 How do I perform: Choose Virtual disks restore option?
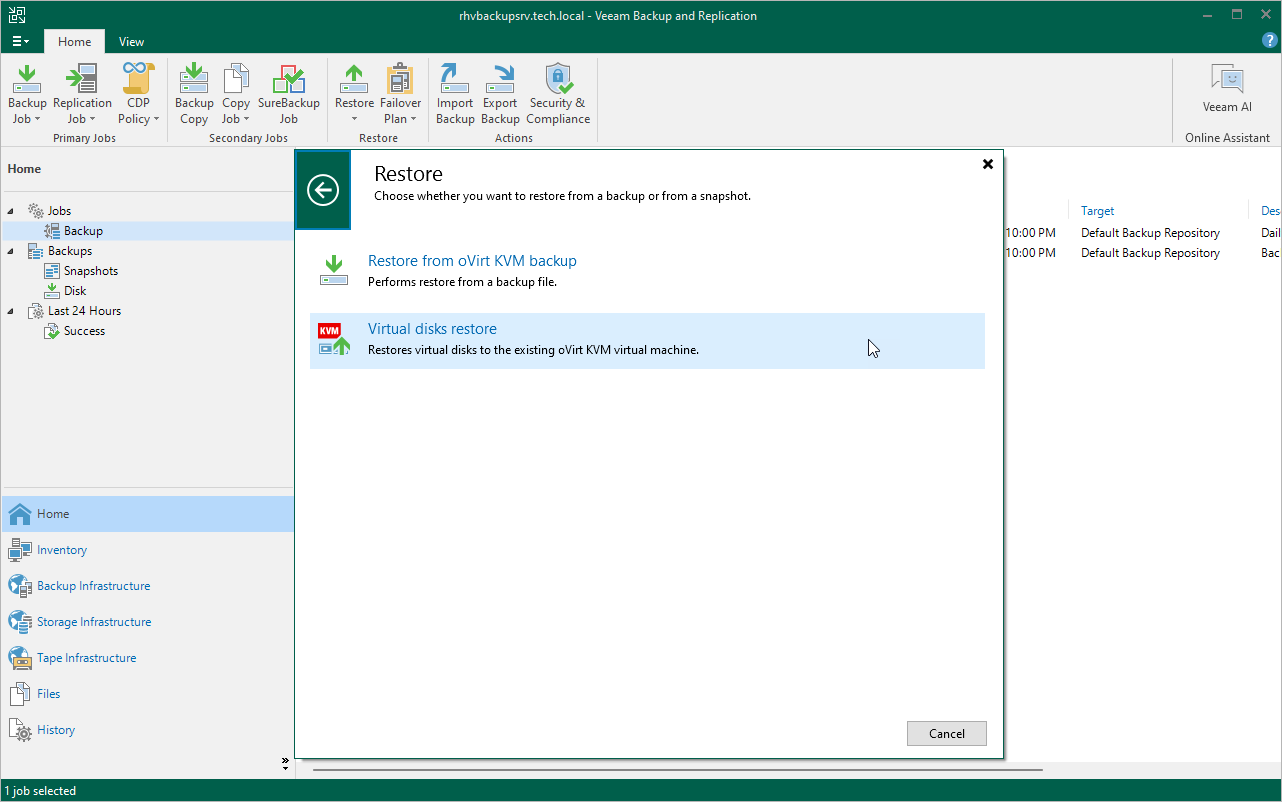pyautogui.click(x=647, y=340)
